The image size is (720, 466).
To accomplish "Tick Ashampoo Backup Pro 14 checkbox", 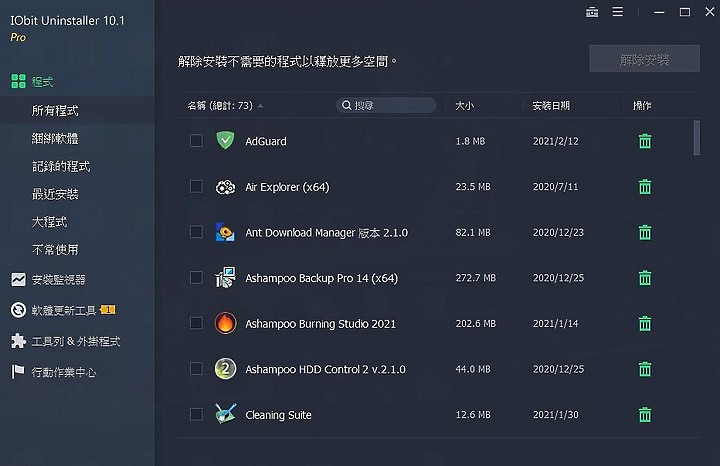I will [x=196, y=277].
